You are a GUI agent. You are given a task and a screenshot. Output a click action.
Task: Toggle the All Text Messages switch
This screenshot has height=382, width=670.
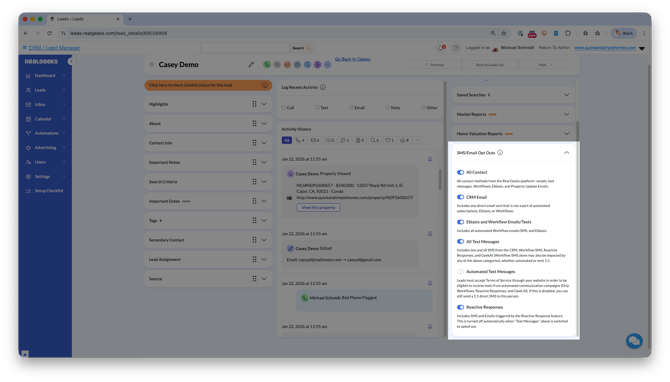click(460, 241)
